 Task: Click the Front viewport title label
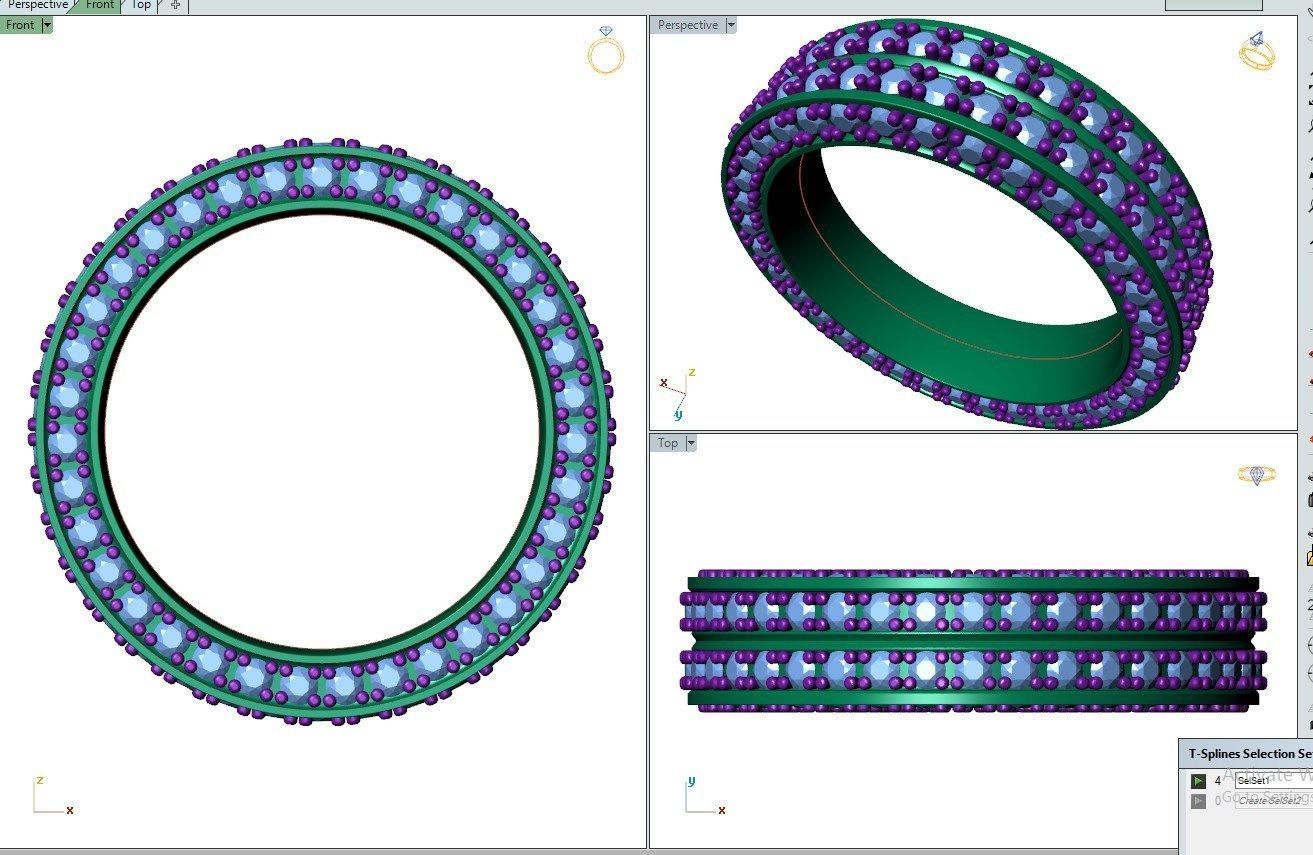(18, 24)
